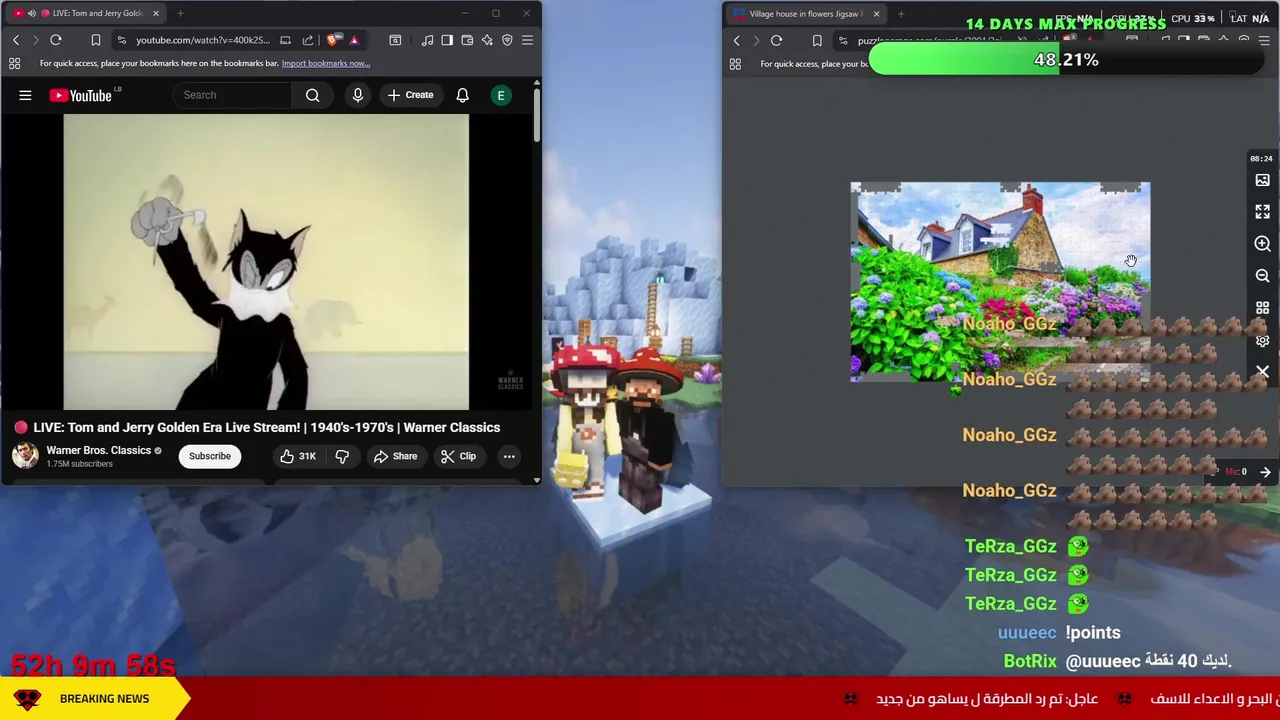The width and height of the screenshot is (1280, 720).
Task: Reload the jigsaw puzzle page
Action: [x=776, y=41]
